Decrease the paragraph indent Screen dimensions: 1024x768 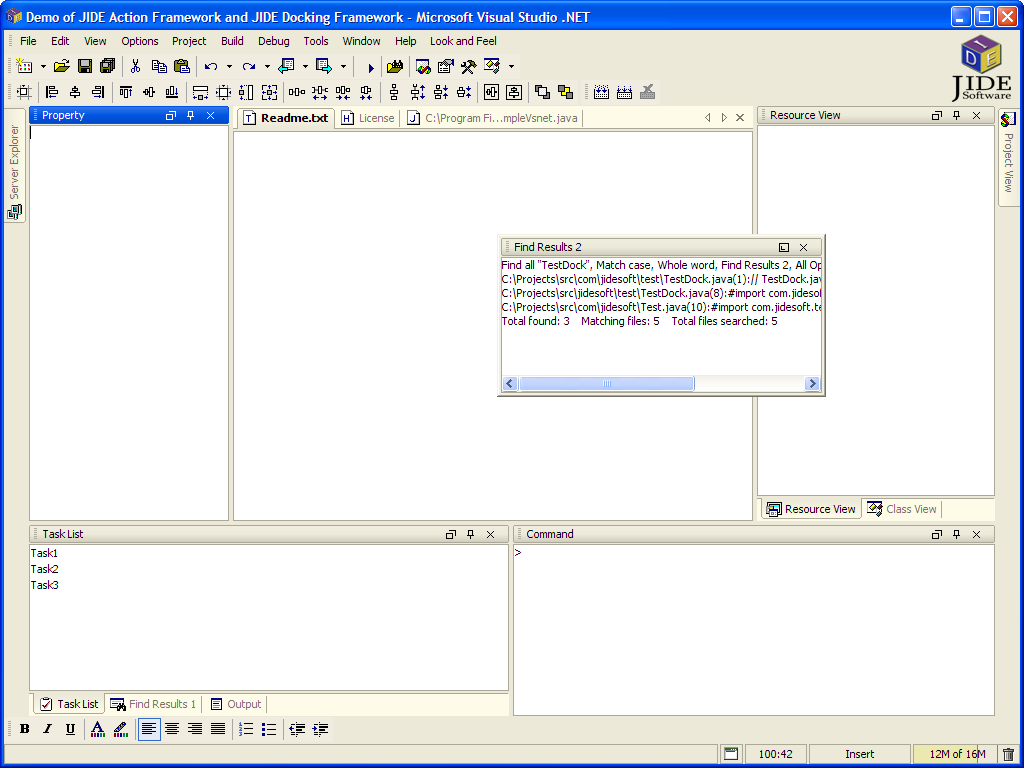click(x=297, y=729)
